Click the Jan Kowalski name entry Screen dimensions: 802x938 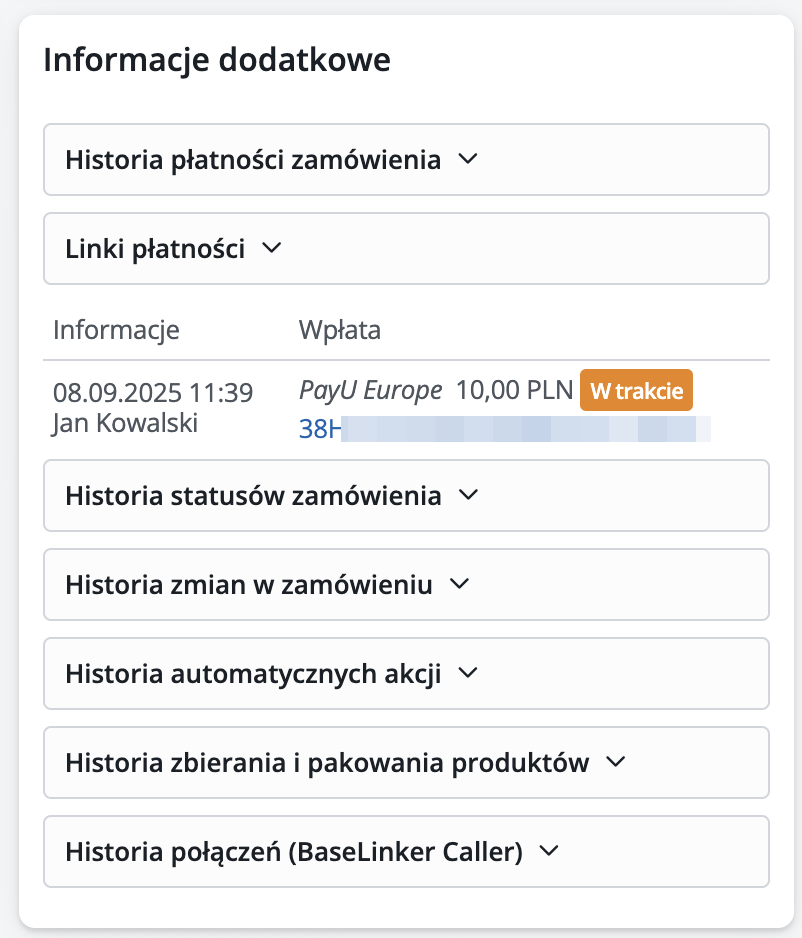(125, 423)
